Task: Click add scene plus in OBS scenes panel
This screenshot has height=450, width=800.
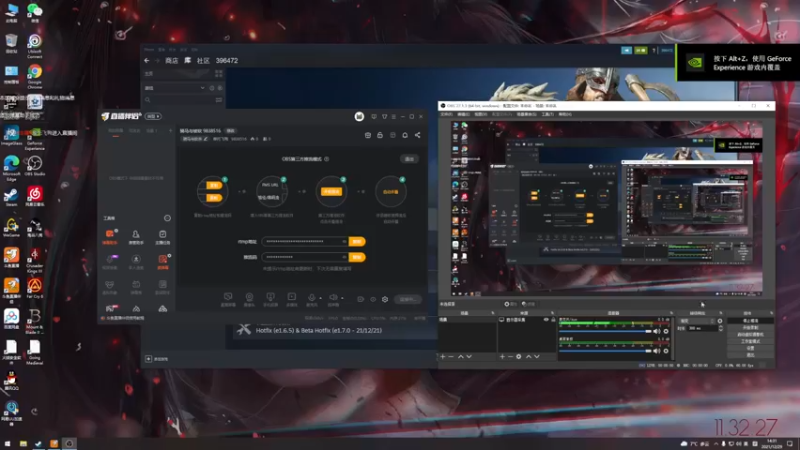Action: [442, 357]
